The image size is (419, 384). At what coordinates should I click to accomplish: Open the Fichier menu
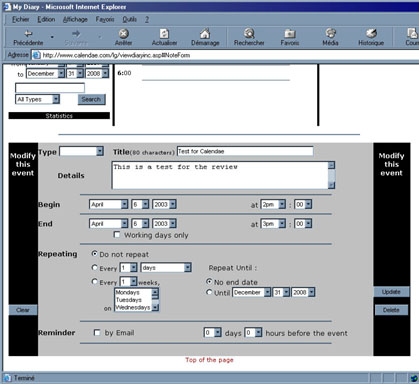point(21,19)
